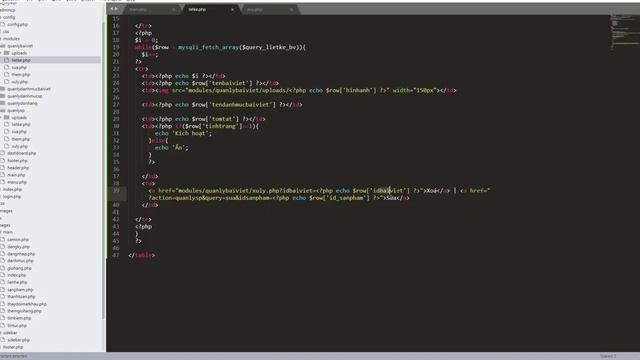Click file icon beside sanpham.php
Screen dimensions: 640x360
click(x=2, y=290)
